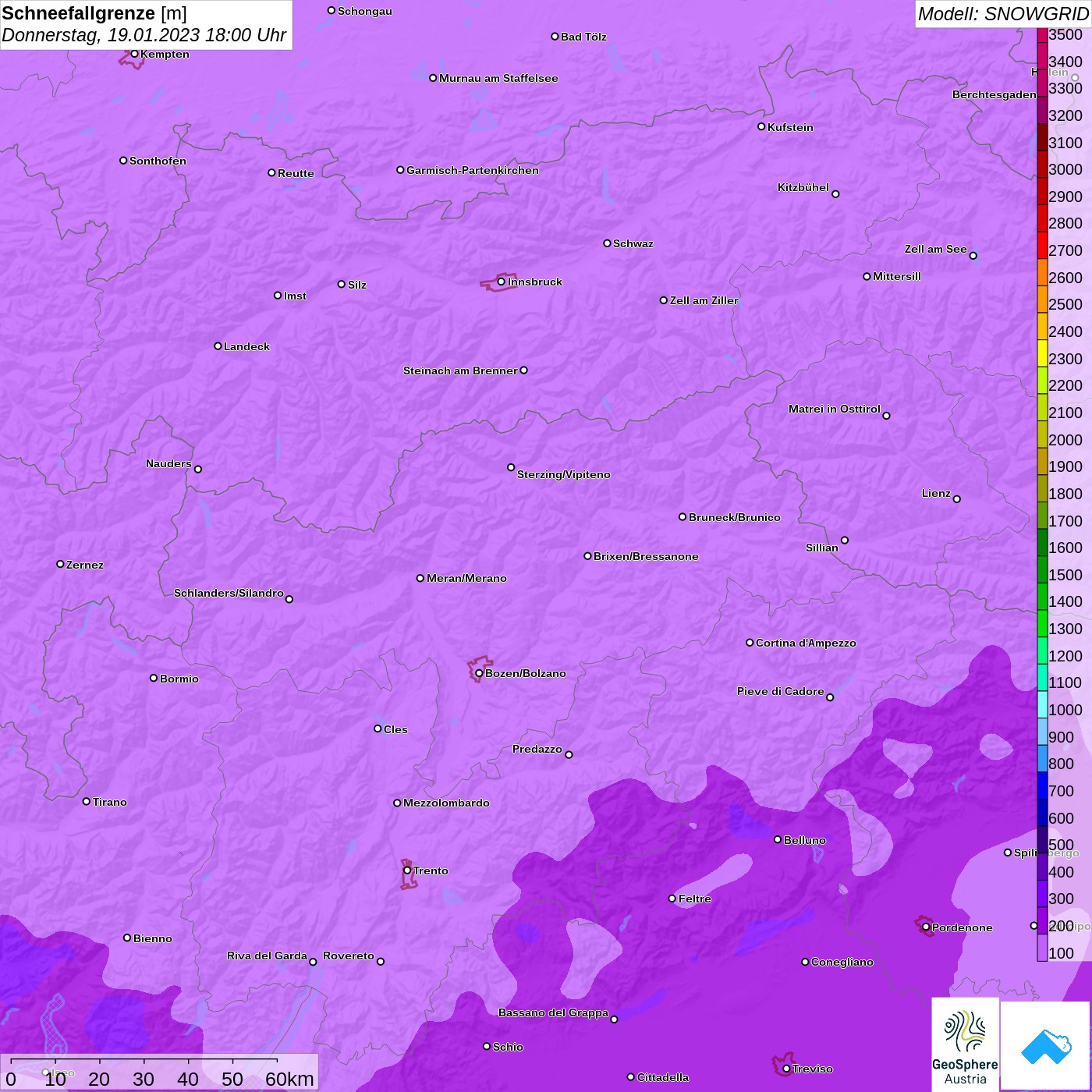This screenshot has width=1092, height=1092.
Task: Click the "Schneefallgrenze [m]" map title
Action: 94,13
